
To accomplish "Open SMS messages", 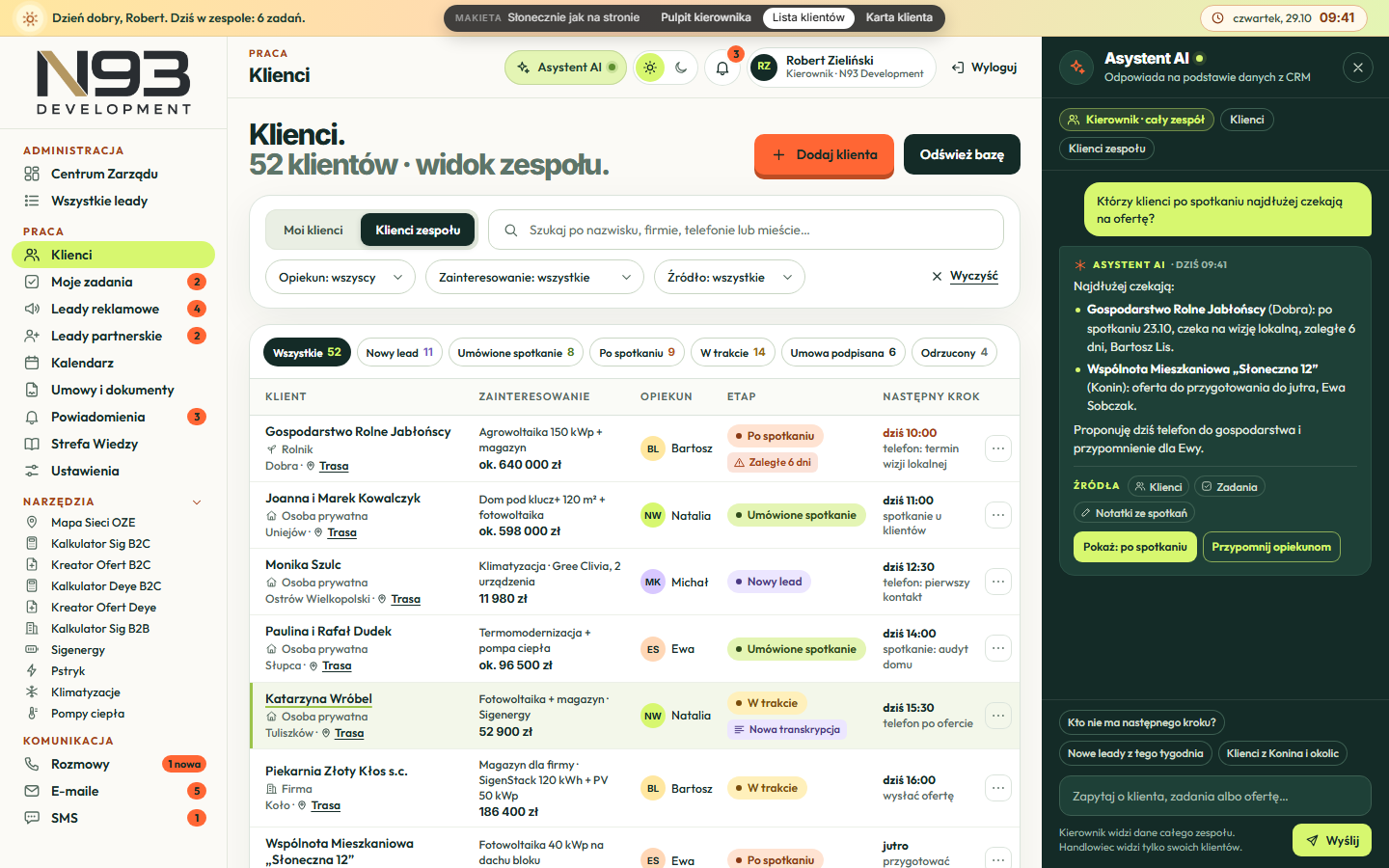I will 114,818.
